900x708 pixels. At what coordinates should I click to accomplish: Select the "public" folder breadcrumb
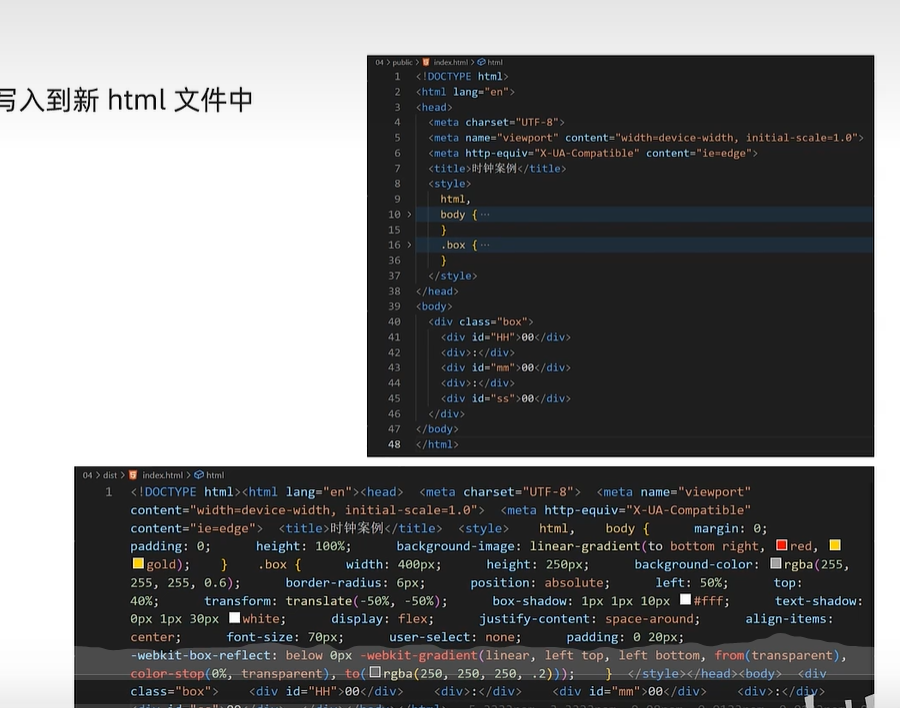click(x=402, y=62)
